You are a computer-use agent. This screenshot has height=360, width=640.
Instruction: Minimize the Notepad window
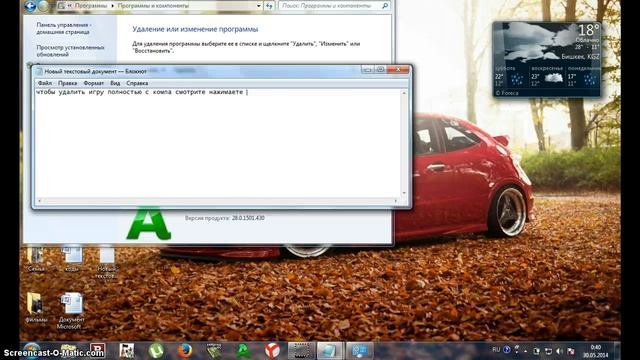pyautogui.click(x=367, y=70)
